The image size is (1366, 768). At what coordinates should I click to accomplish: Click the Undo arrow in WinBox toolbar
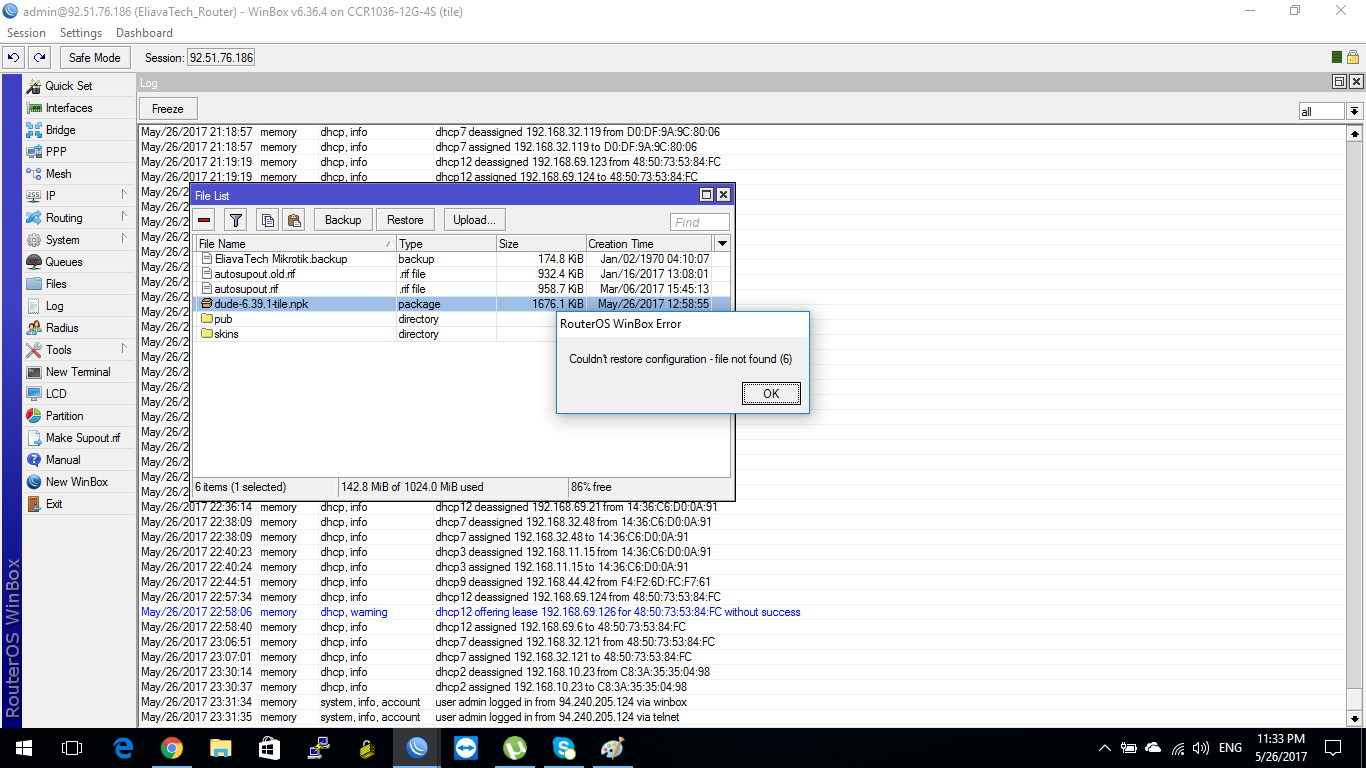coord(14,58)
